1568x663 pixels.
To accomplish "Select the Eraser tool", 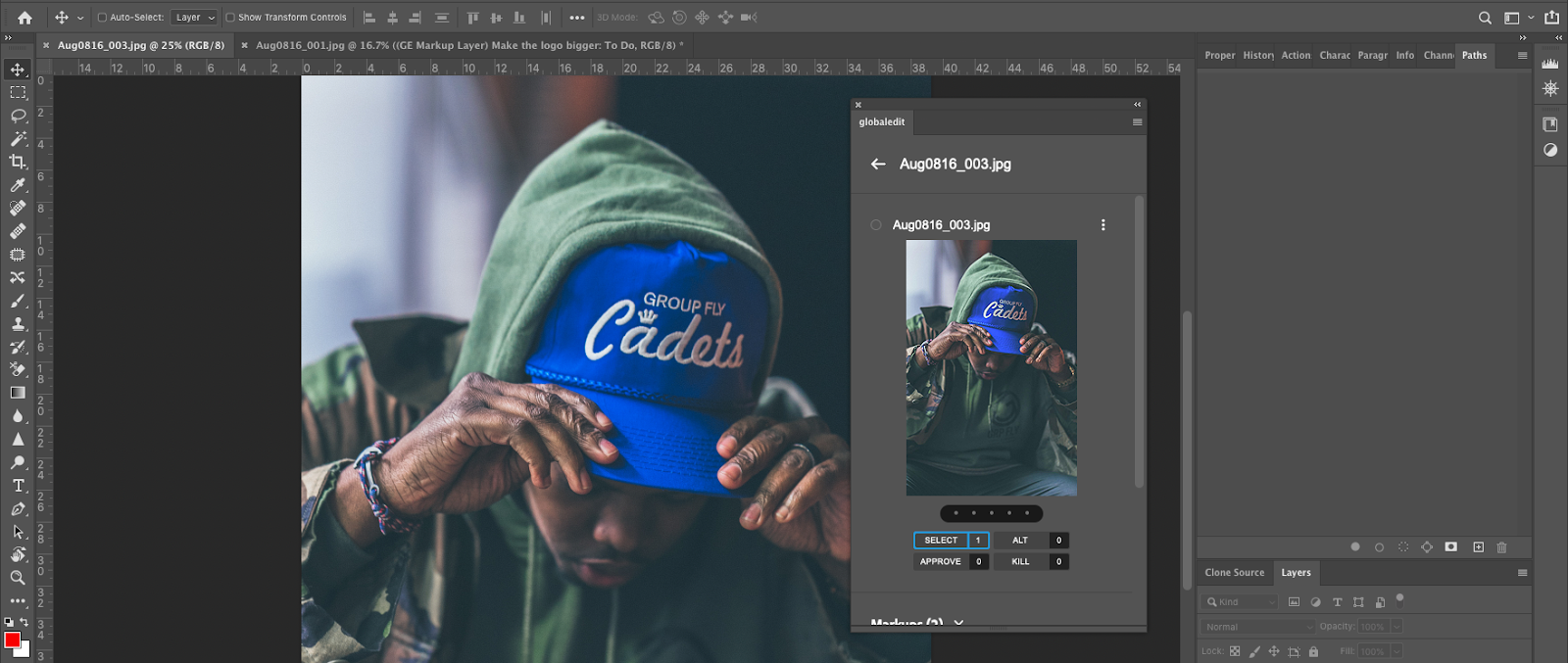I will [18, 370].
